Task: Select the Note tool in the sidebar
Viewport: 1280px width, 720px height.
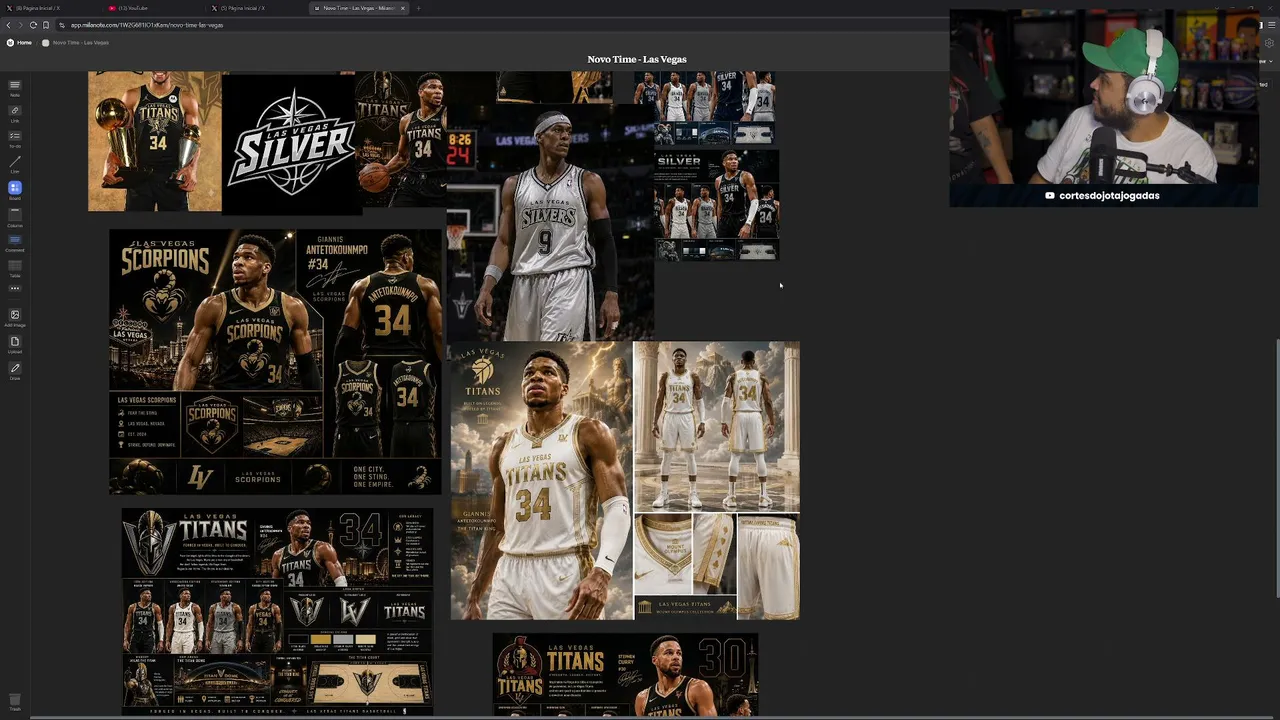Action: tap(14, 88)
